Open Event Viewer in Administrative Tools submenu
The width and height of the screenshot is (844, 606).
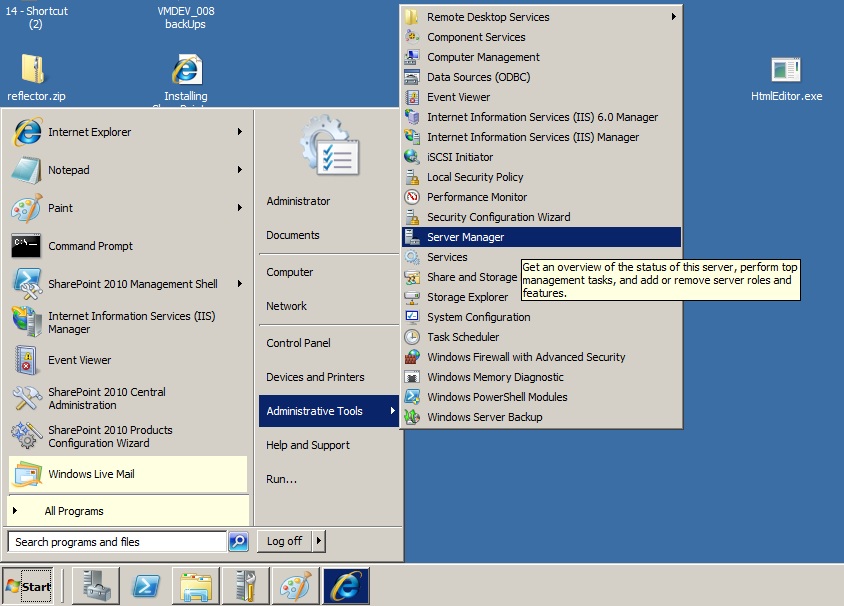point(541,97)
